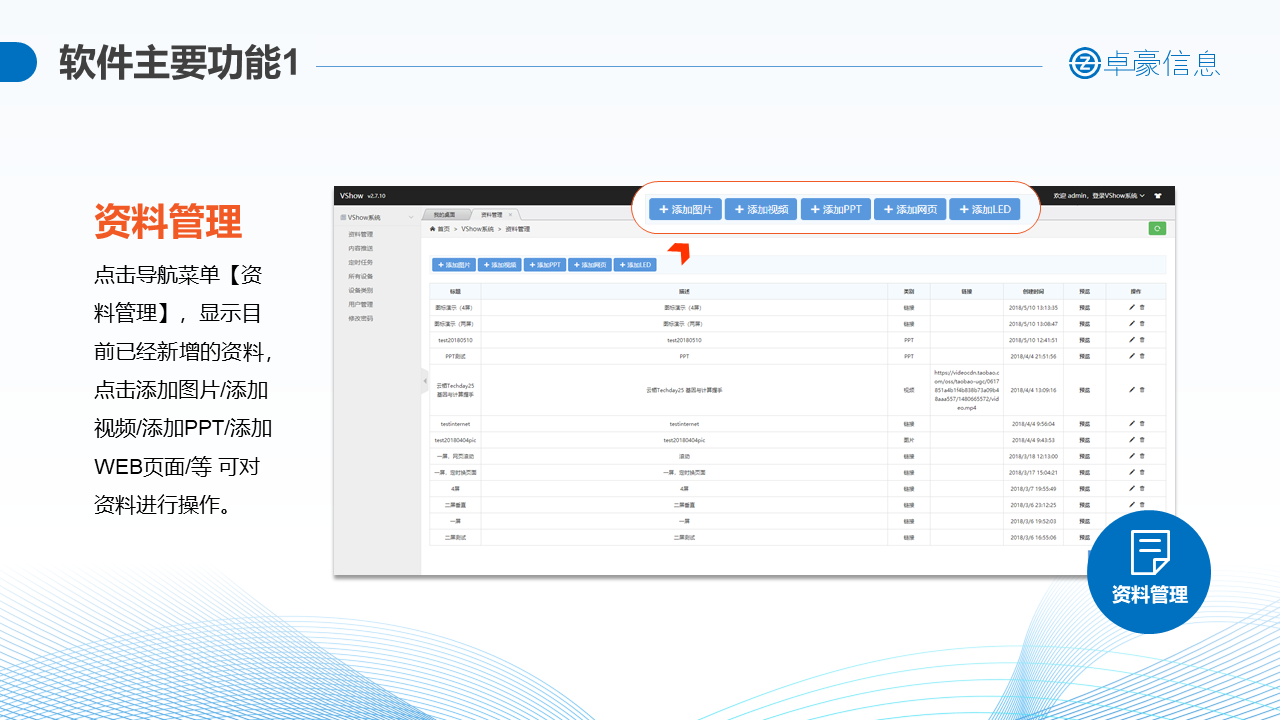Switch to the 我的桌面 tab
Viewport: 1280px width, 720px height.
(x=444, y=215)
